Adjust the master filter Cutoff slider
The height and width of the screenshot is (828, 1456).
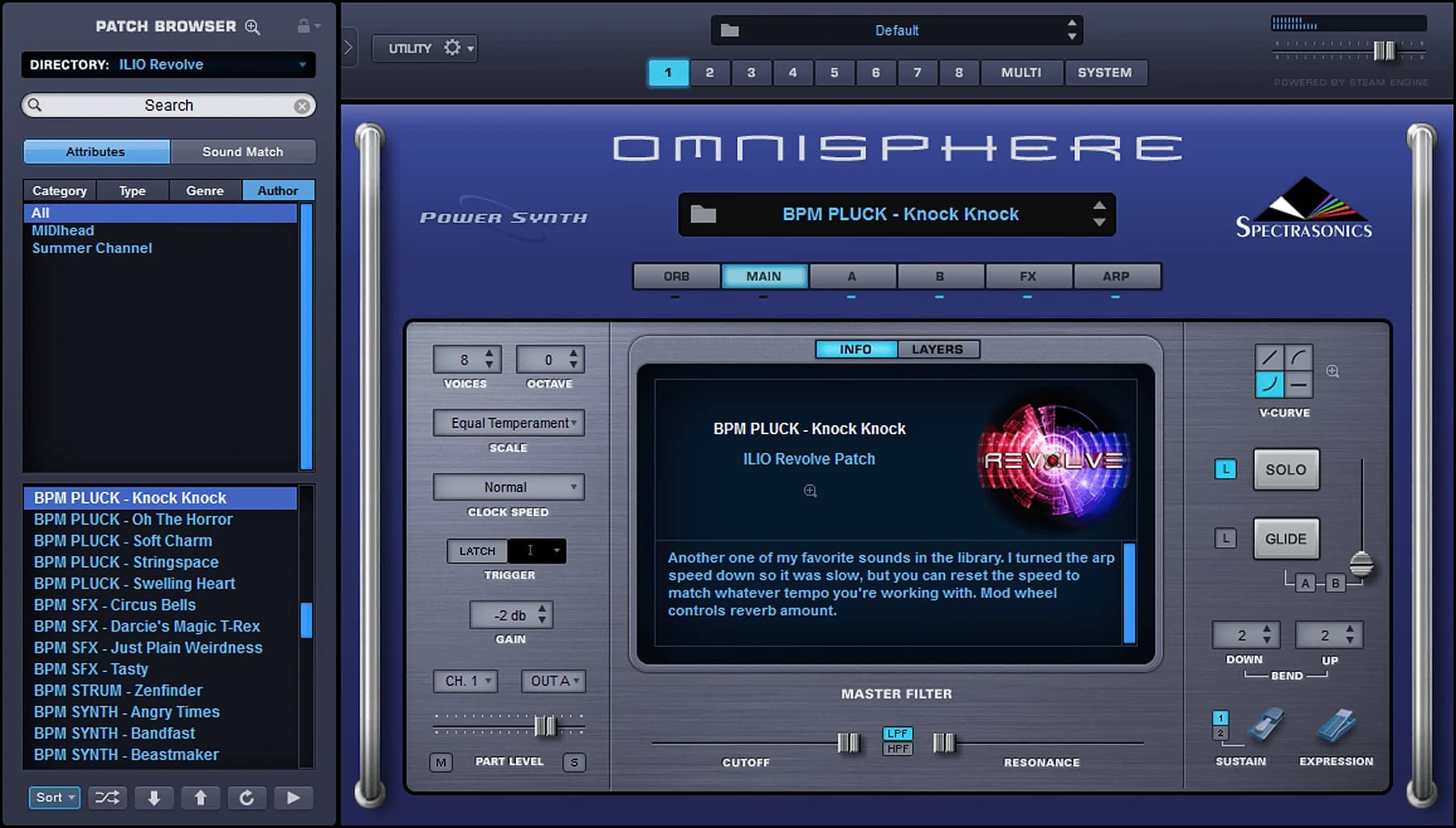(x=848, y=741)
